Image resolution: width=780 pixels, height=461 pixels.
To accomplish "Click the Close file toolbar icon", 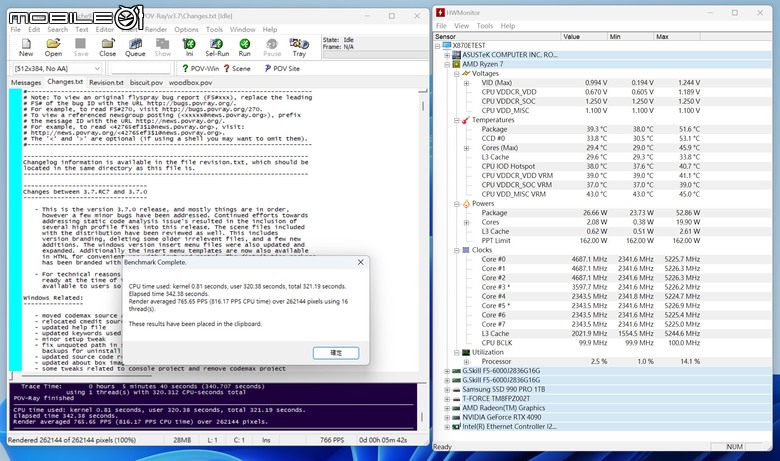I will click(107, 48).
